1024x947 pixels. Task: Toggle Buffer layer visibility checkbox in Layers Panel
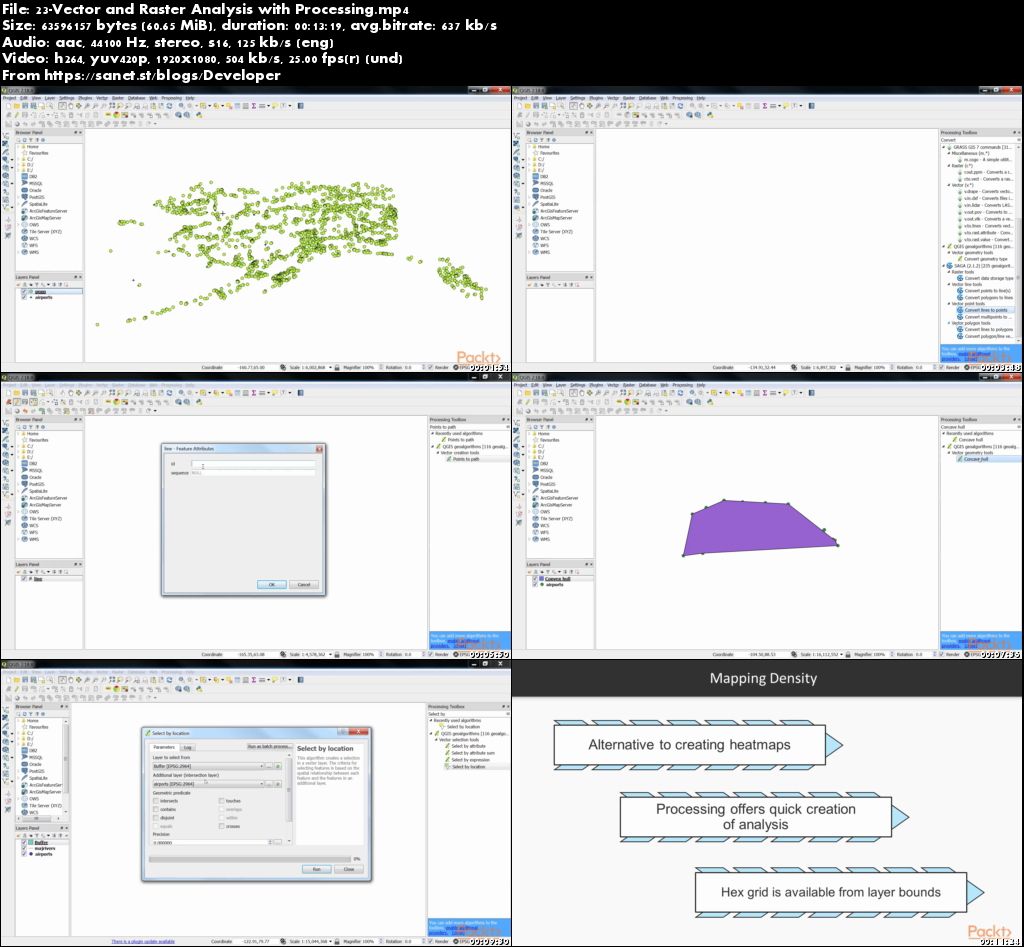[24, 843]
